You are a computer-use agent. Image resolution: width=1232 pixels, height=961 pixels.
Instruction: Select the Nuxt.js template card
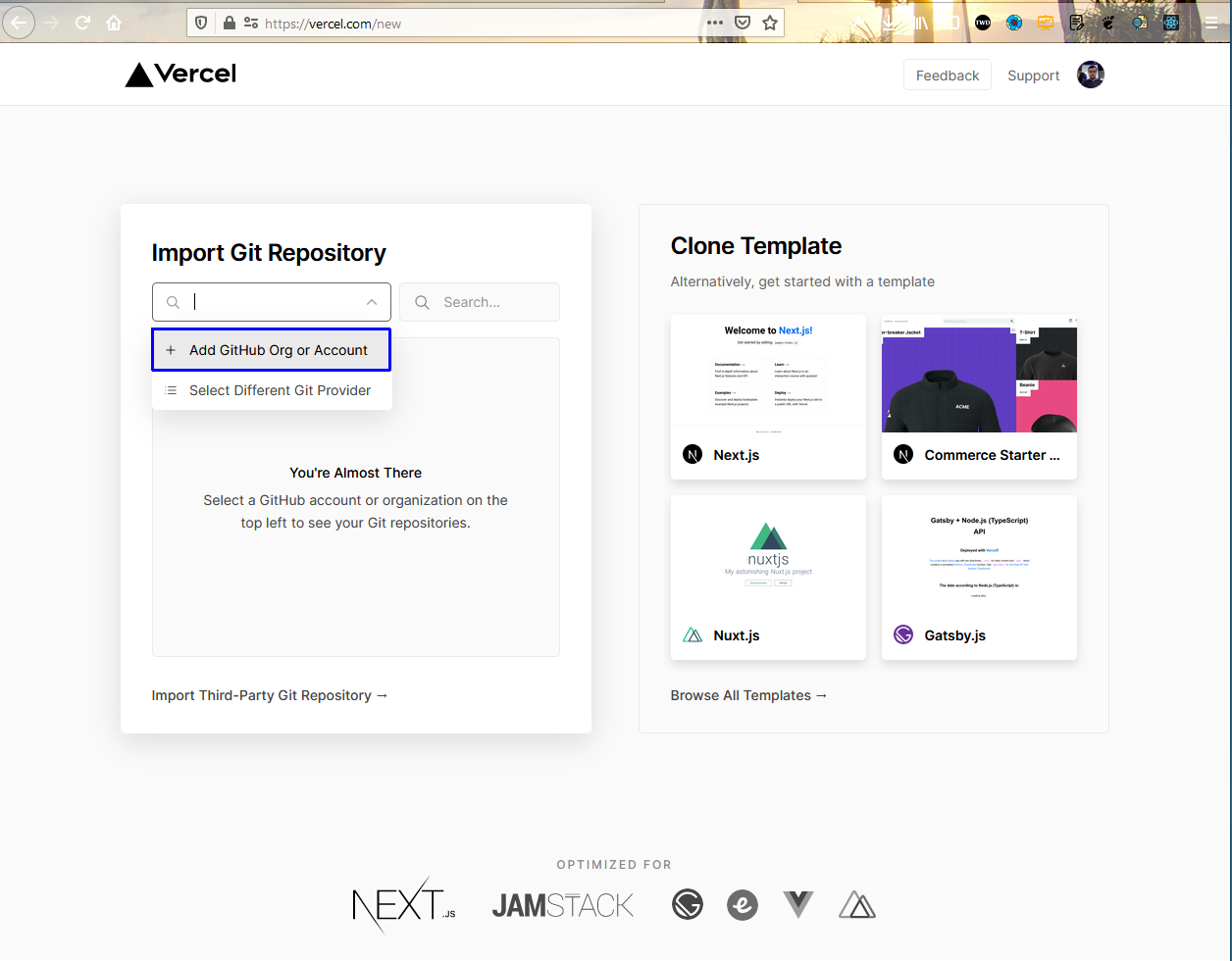[768, 578]
